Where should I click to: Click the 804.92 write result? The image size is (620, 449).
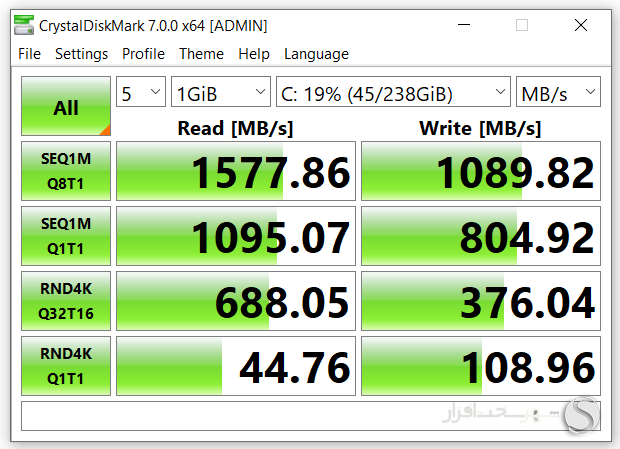click(x=481, y=236)
